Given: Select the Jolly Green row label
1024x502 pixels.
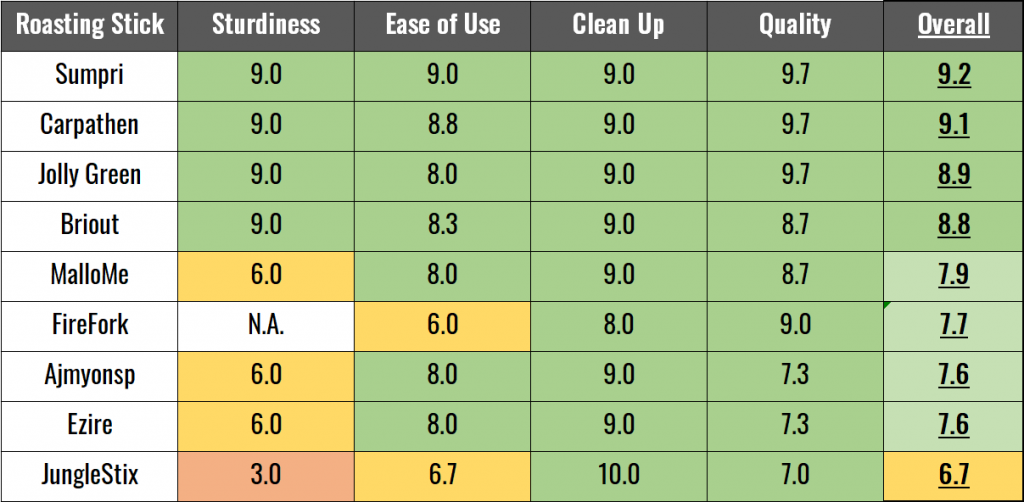Looking at the screenshot, I should click(89, 176).
